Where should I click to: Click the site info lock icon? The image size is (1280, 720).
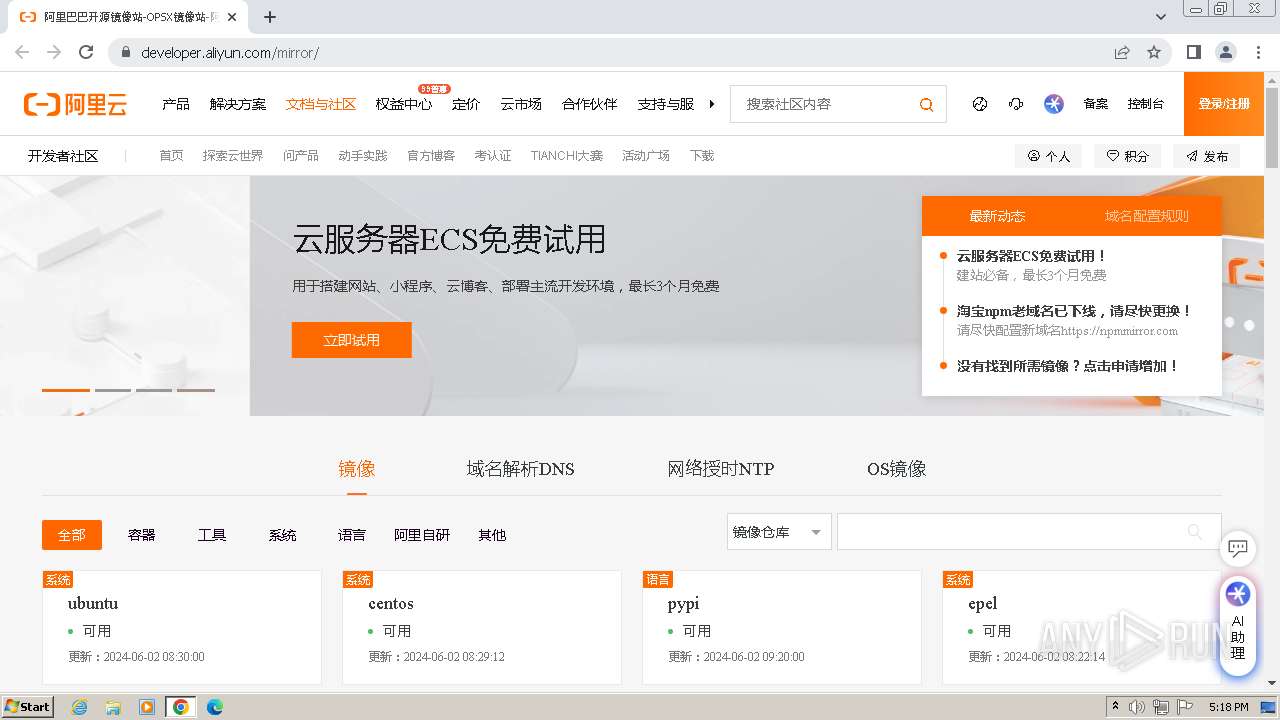126,52
